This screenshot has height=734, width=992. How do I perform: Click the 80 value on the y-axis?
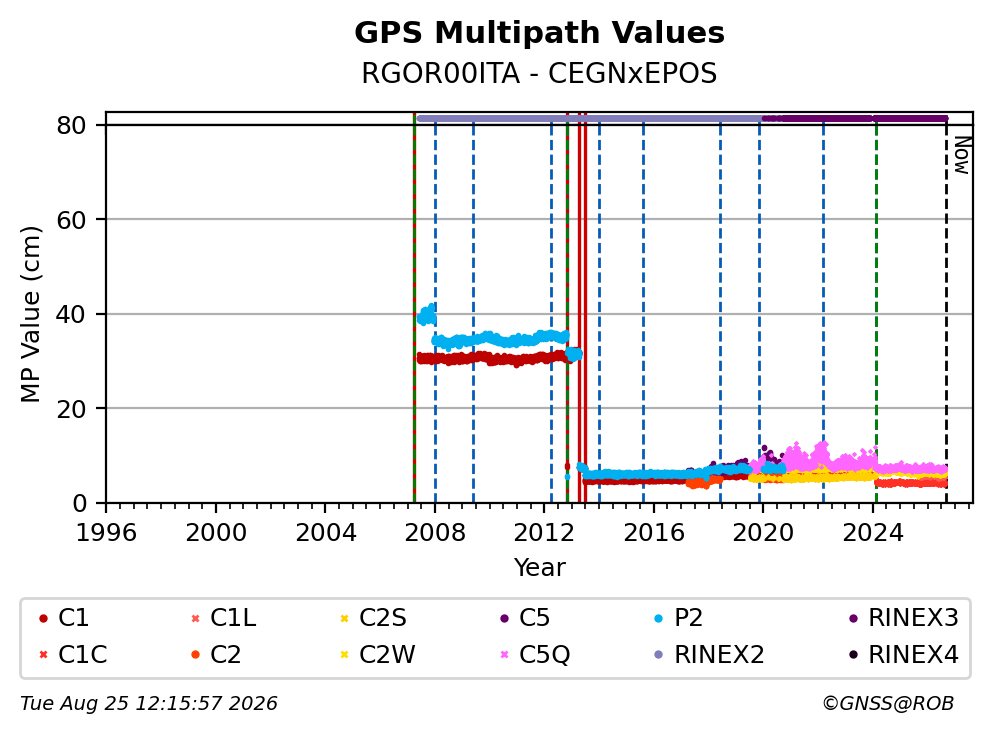pyautogui.click(x=71, y=125)
